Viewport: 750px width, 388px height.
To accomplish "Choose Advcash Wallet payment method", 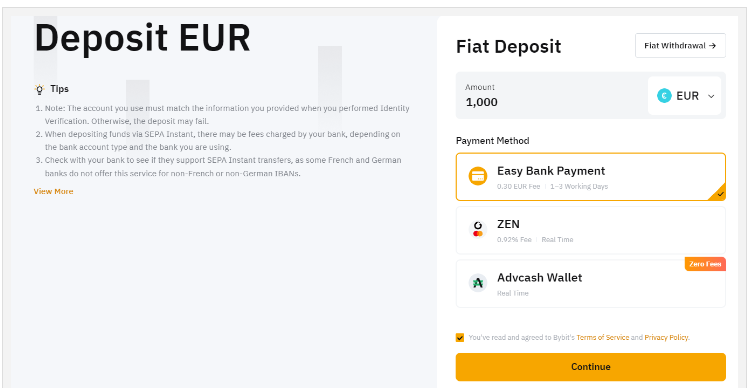I will click(x=591, y=283).
